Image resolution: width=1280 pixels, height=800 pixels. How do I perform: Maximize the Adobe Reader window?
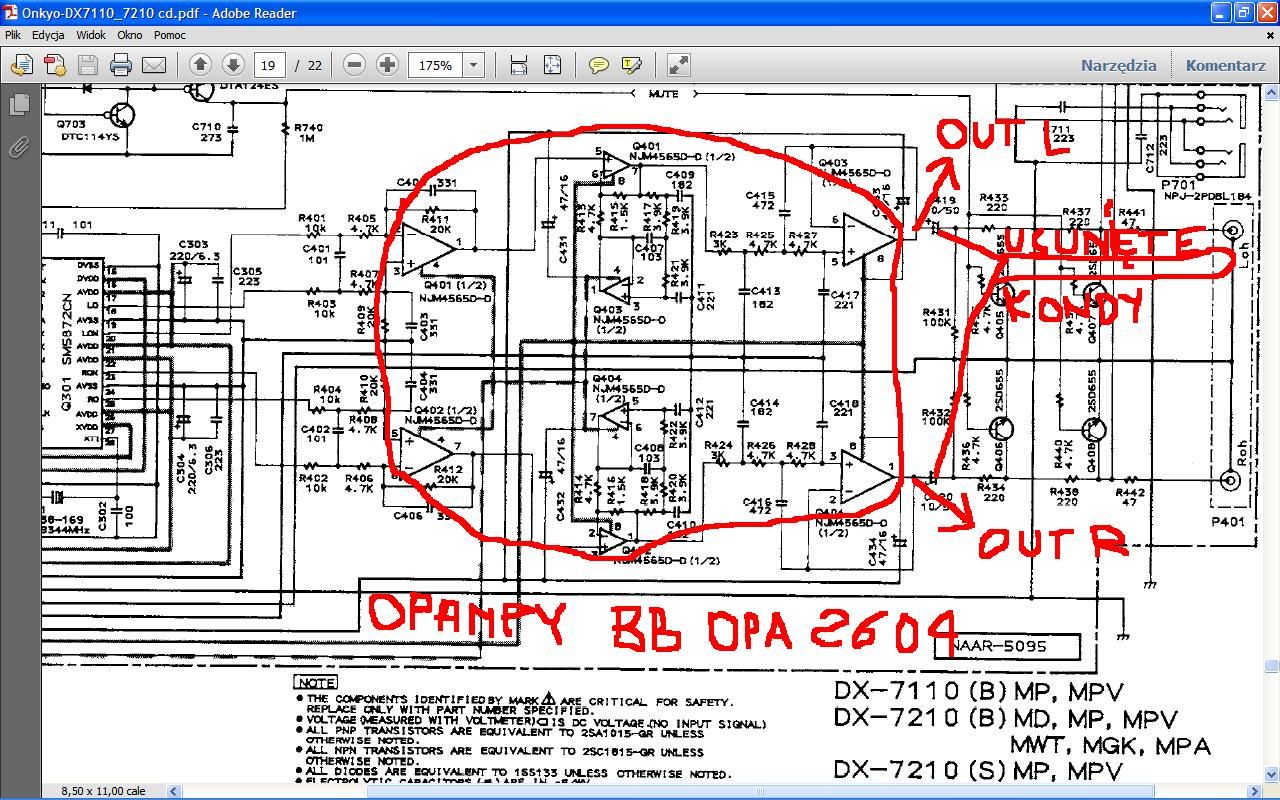[1243, 12]
